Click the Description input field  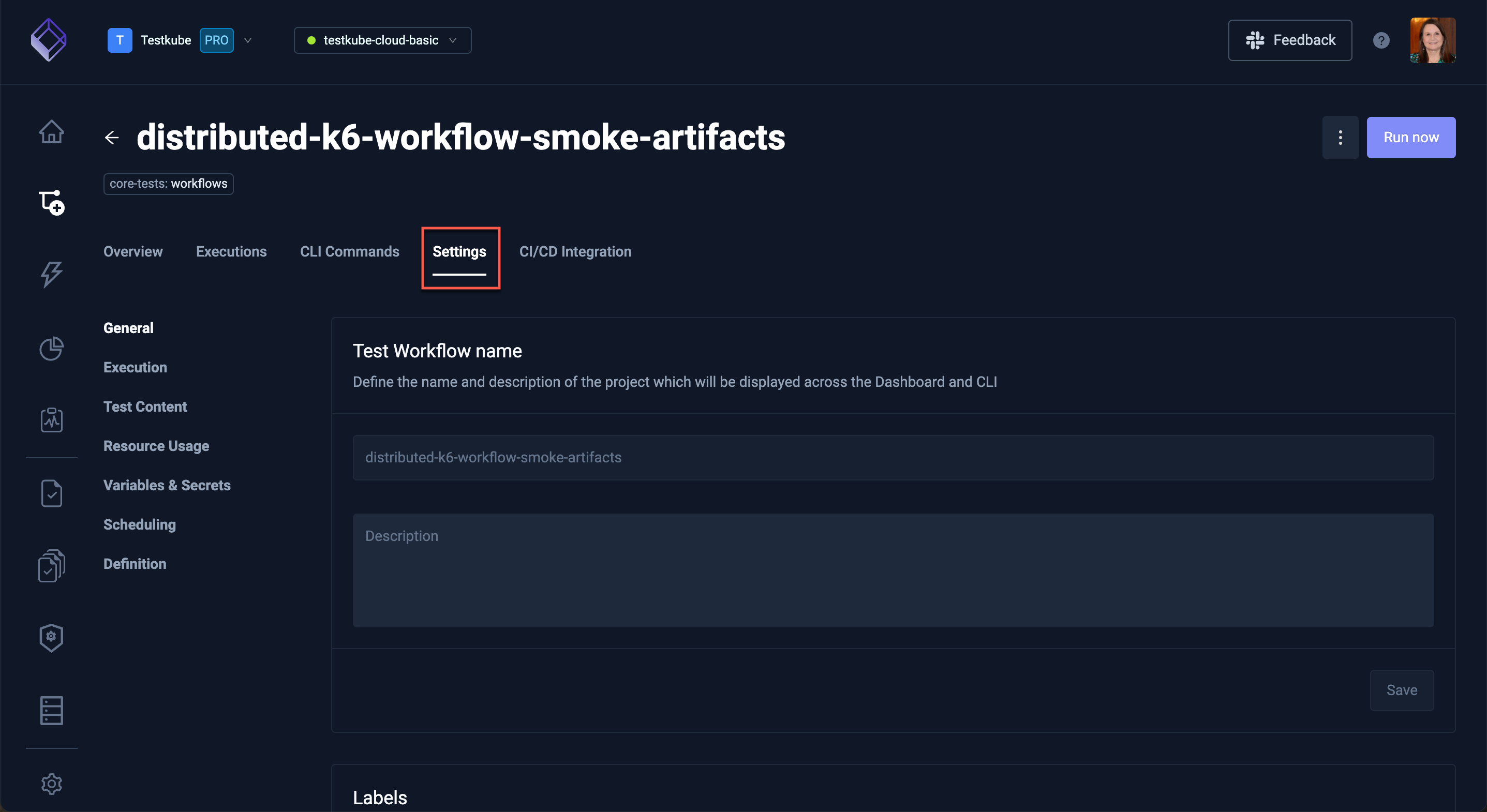coord(893,570)
